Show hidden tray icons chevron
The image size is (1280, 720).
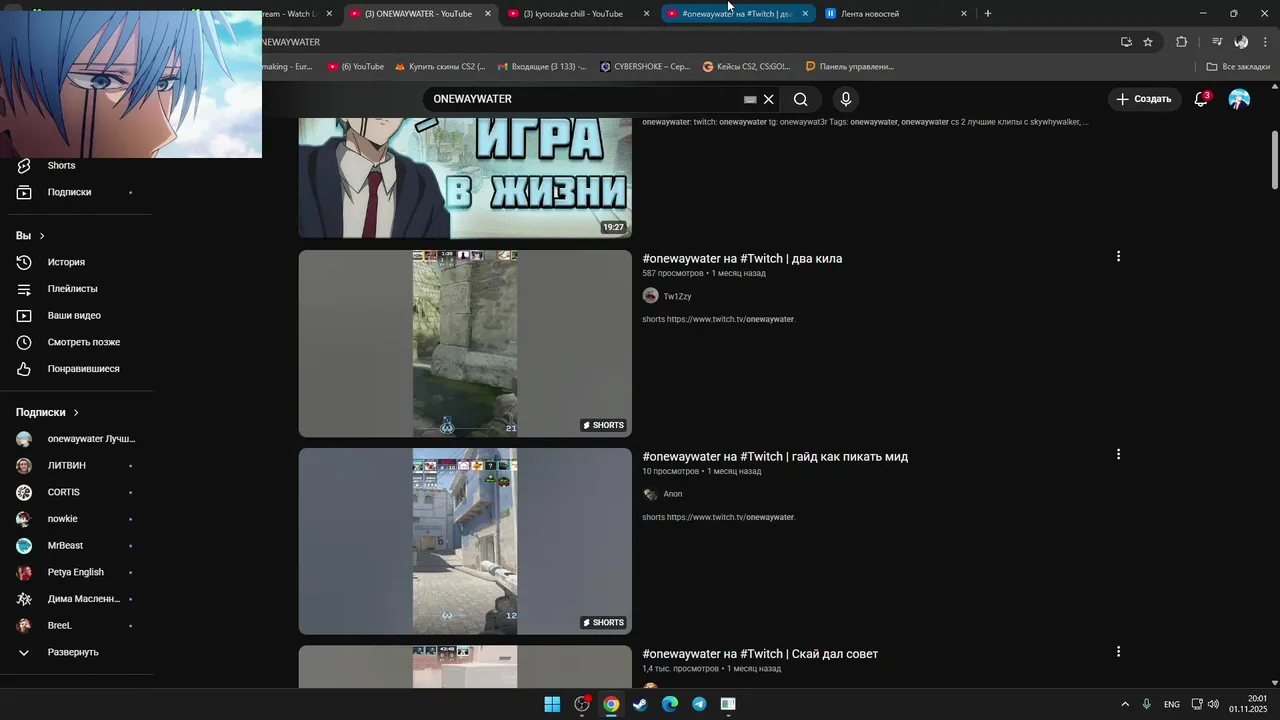(1125, 704)
